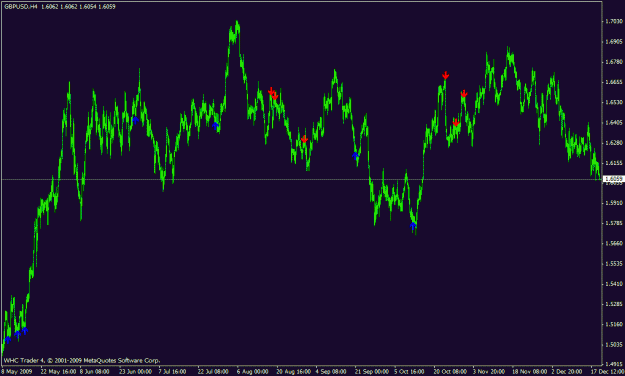Click the 5 Oct 16:00 date label
Viewport: 625px width, 376px height.
click(x=409, y=372)
